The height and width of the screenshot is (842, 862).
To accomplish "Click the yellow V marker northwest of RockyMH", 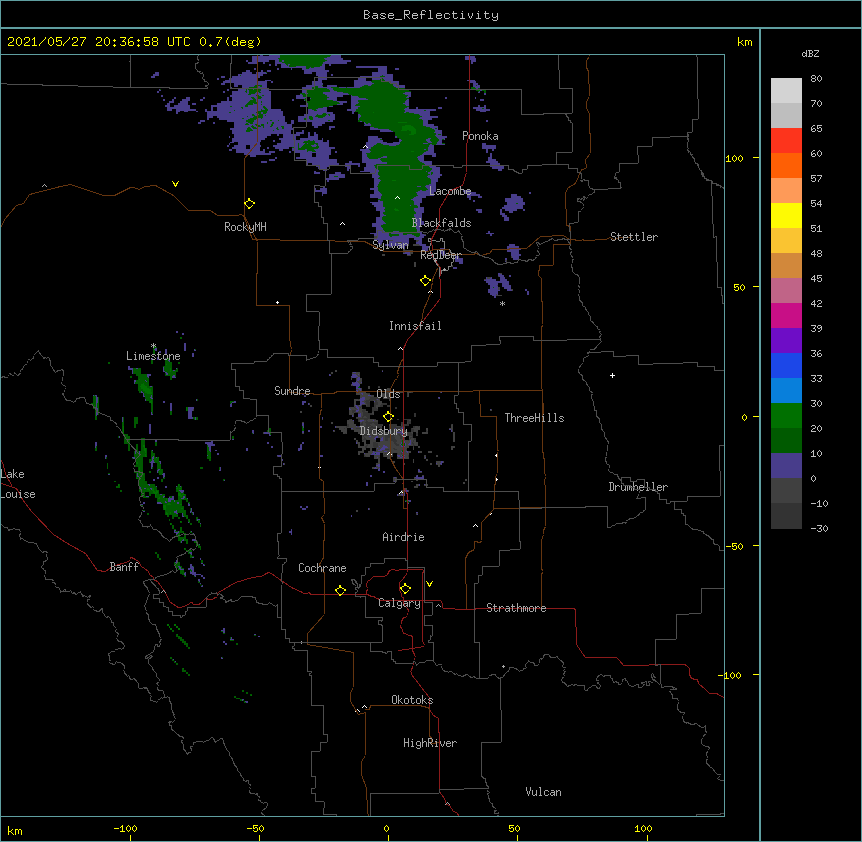I will pos(175,184).
